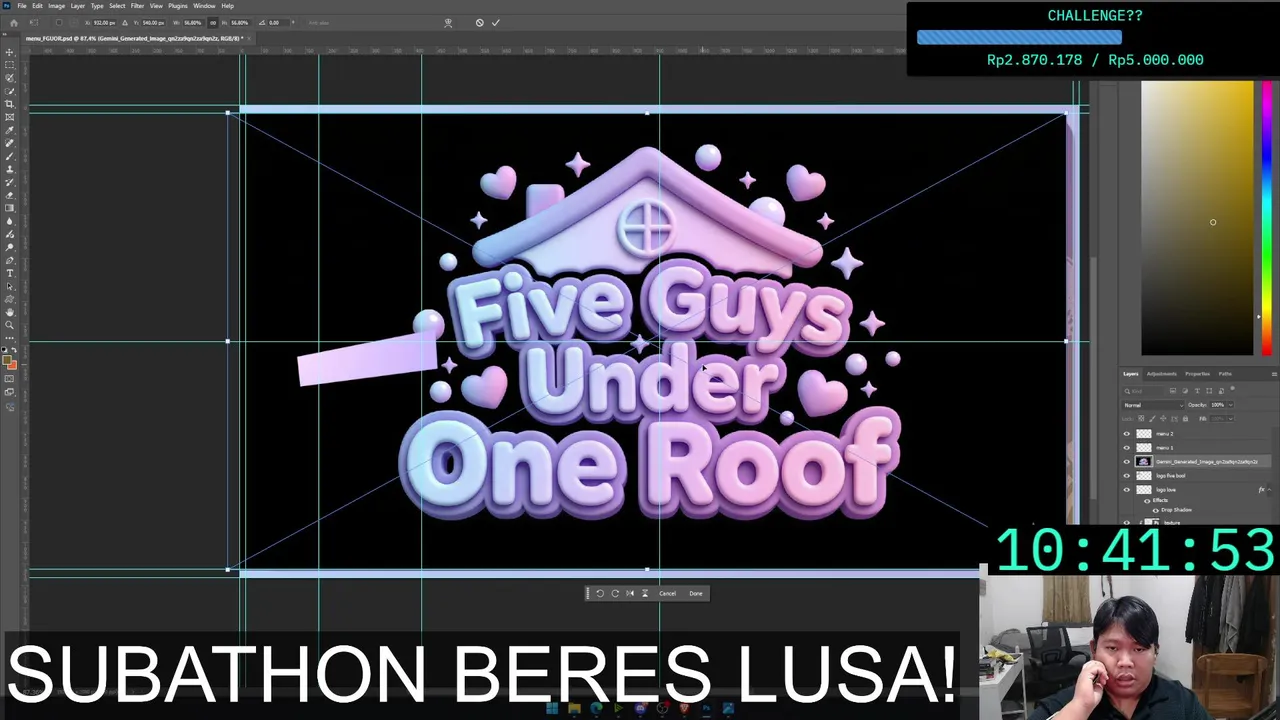Click the Cancel transform icon in options bar
Screen dimensions: 1280x720
479,22
